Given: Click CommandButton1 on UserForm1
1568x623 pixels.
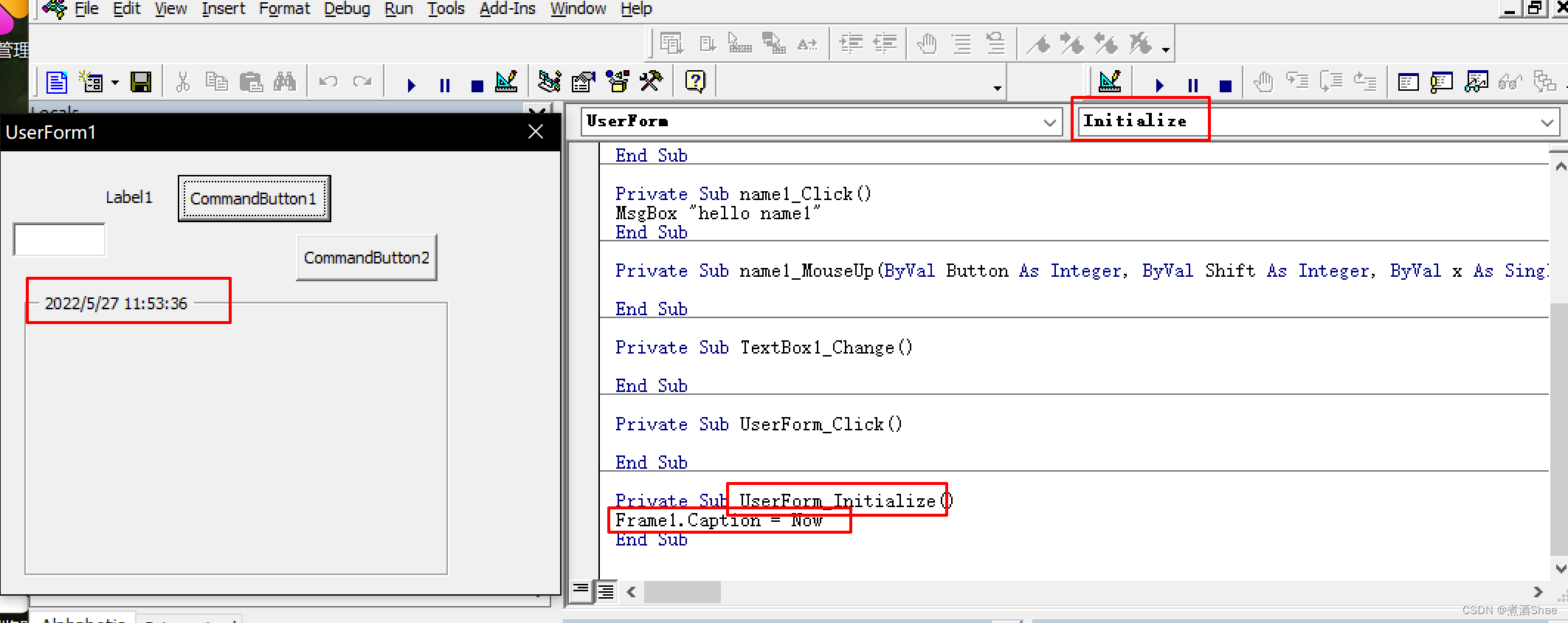Looking at the screenshot, I should [255, 199].
